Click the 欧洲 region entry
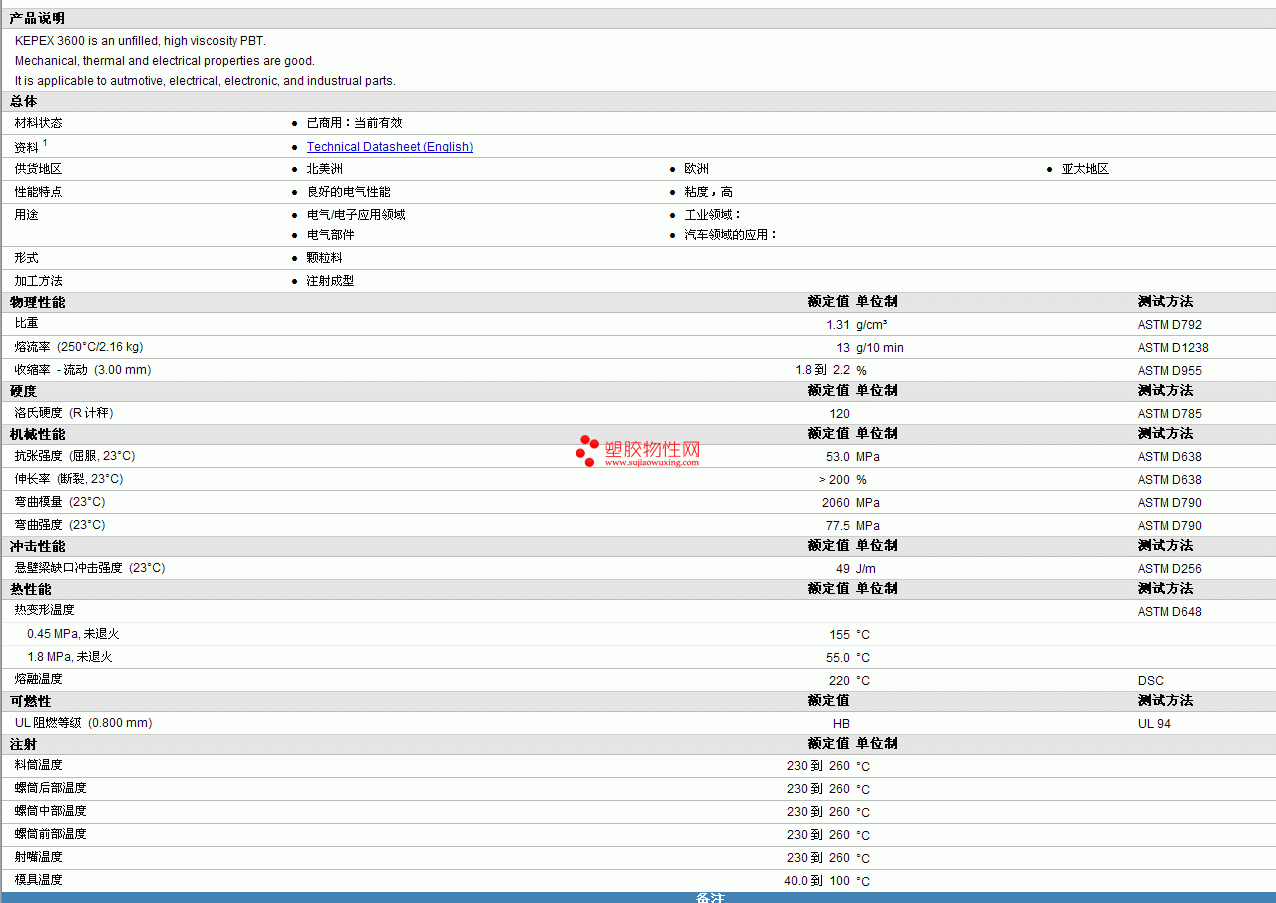 pos(697,169)
